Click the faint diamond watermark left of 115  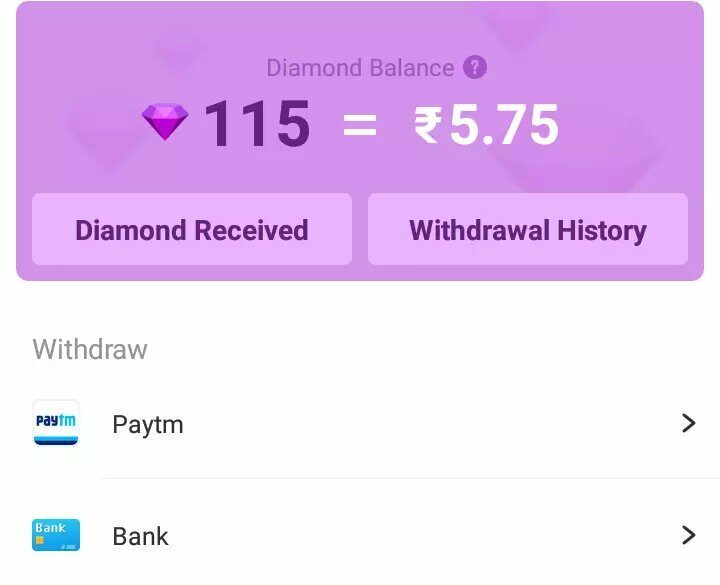(100, 130)
